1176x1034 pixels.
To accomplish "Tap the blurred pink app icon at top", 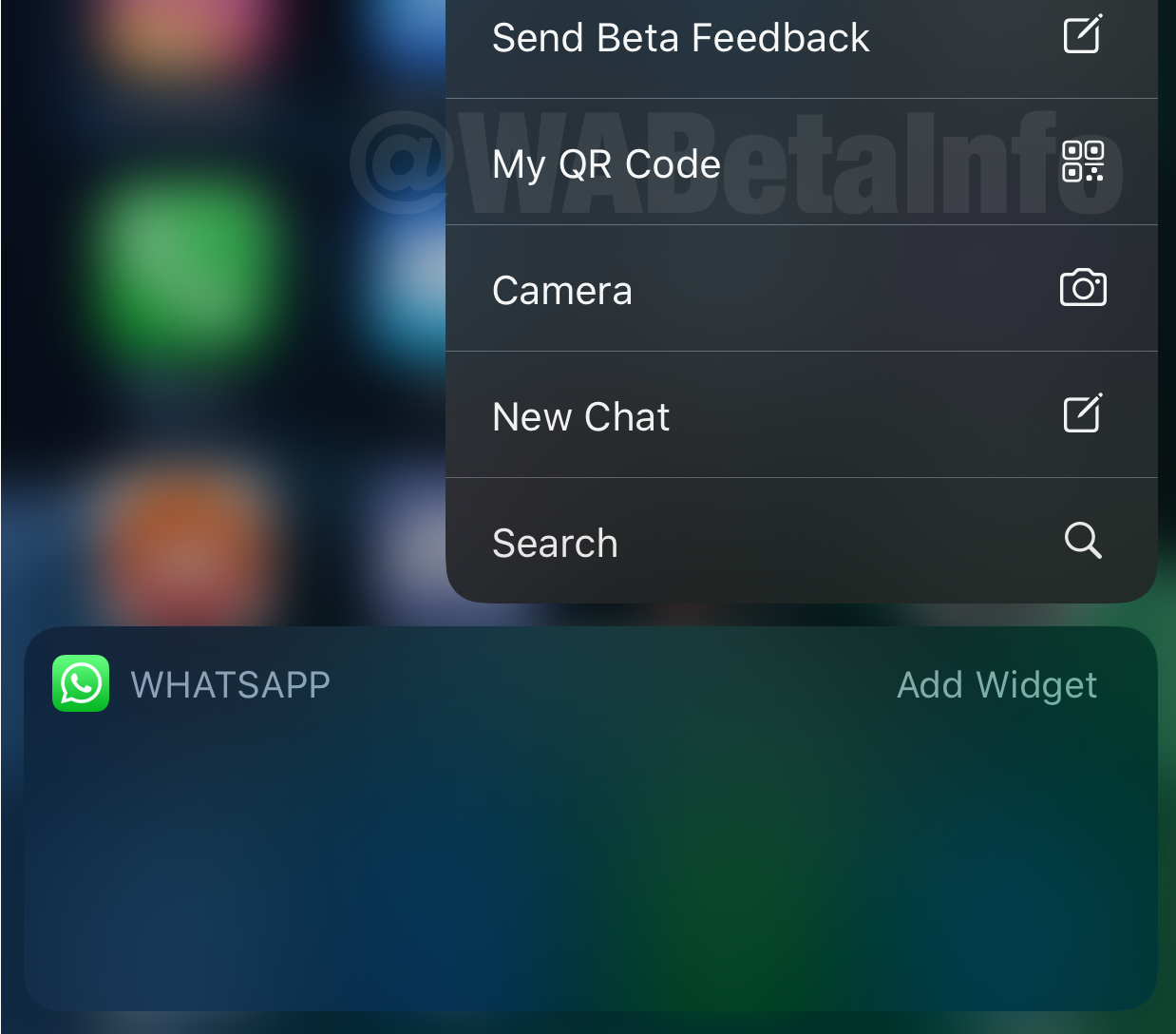I will tap(185, 33).
